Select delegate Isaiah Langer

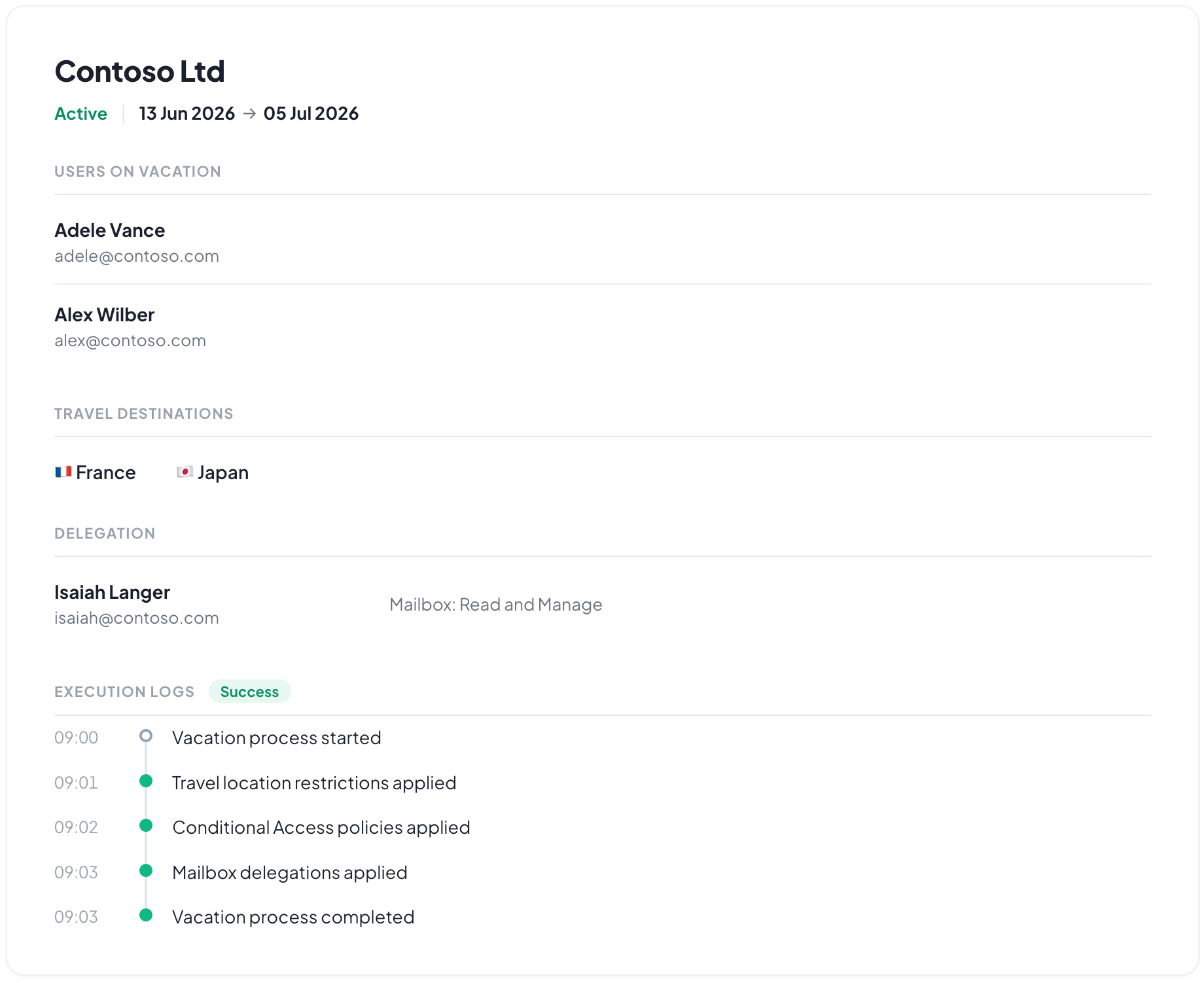pos(112,592)
